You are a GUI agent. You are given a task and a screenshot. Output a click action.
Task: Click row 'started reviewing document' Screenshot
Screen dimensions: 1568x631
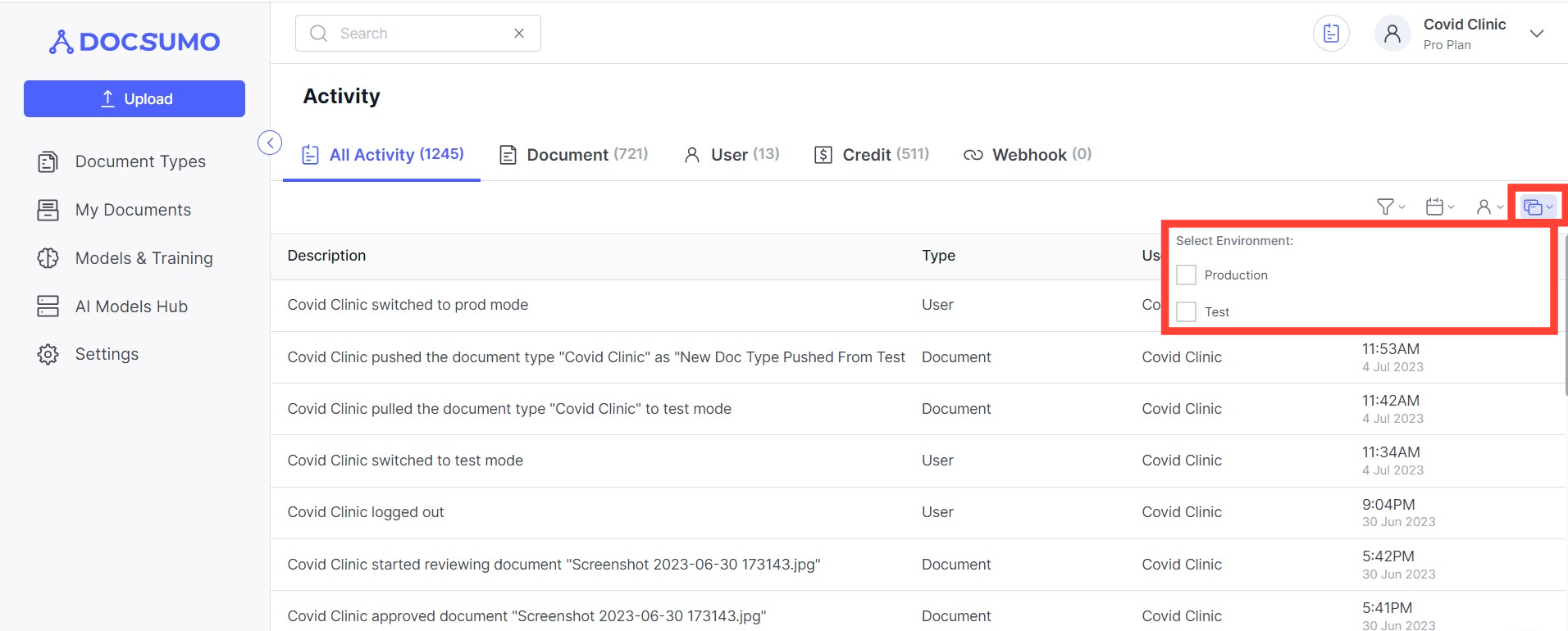917,565
